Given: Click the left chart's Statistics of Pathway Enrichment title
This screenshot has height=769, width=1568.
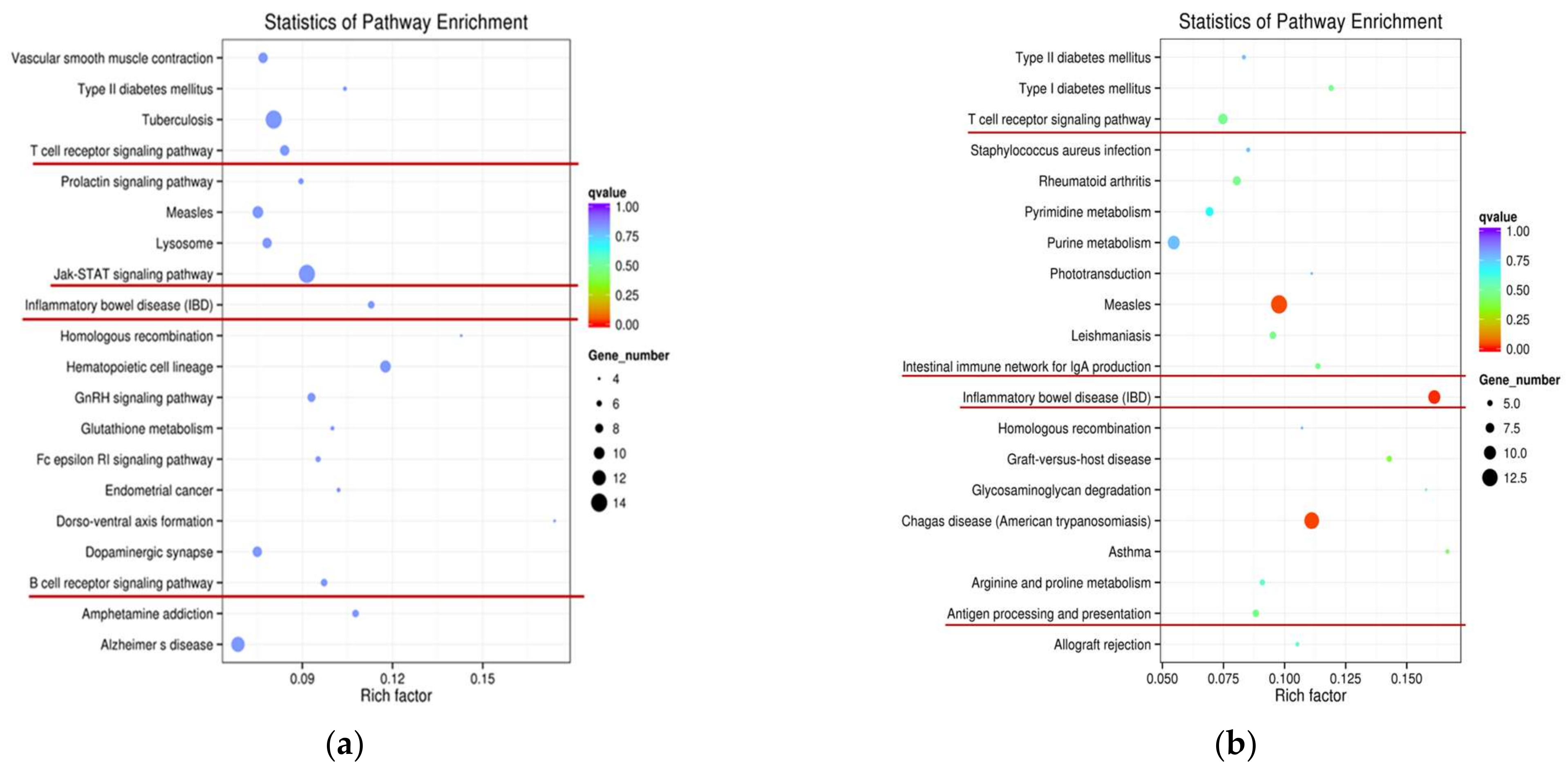Looking at the screenshot, I should [x=396, y=22].
